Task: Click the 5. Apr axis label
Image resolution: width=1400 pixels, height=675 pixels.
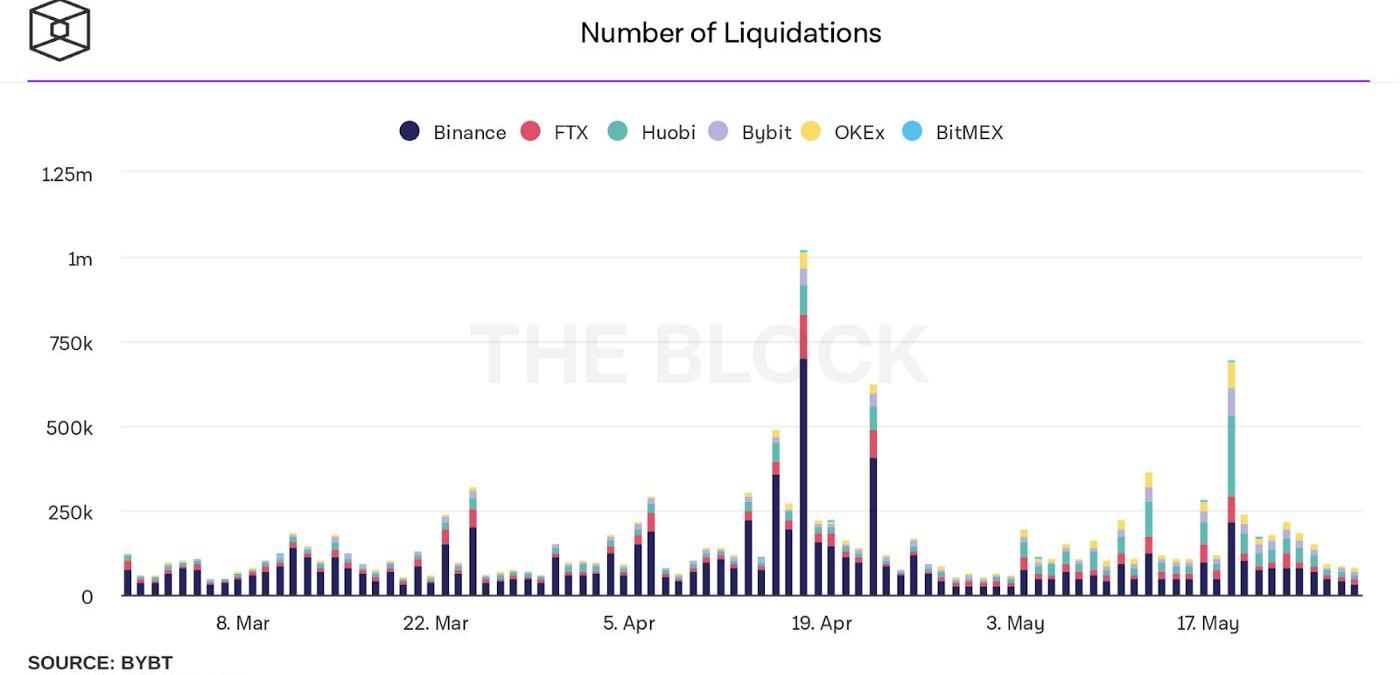Action: pyautogui.click(x=629, y=623)
